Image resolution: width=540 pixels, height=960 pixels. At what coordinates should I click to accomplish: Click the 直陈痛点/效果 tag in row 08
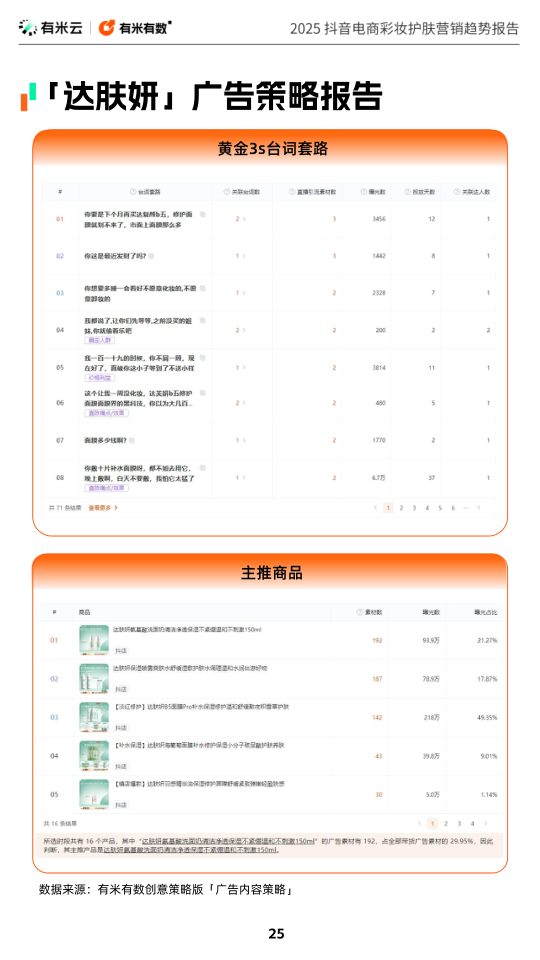pos(107,488)
